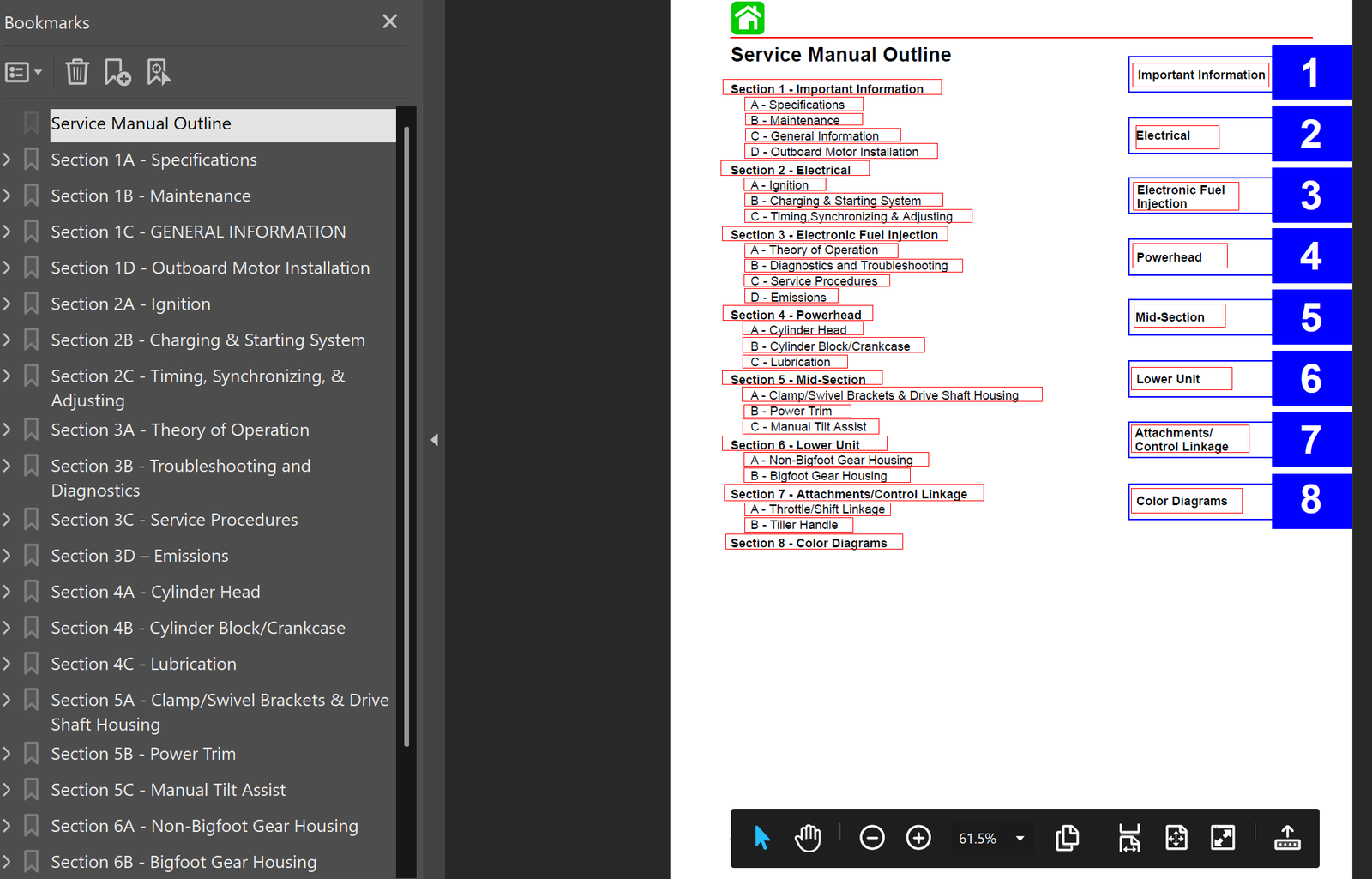The width and height of the screenshot is (1372, 879).
Task: Delete the selected bookmark with trash icon
Action: 77,72
